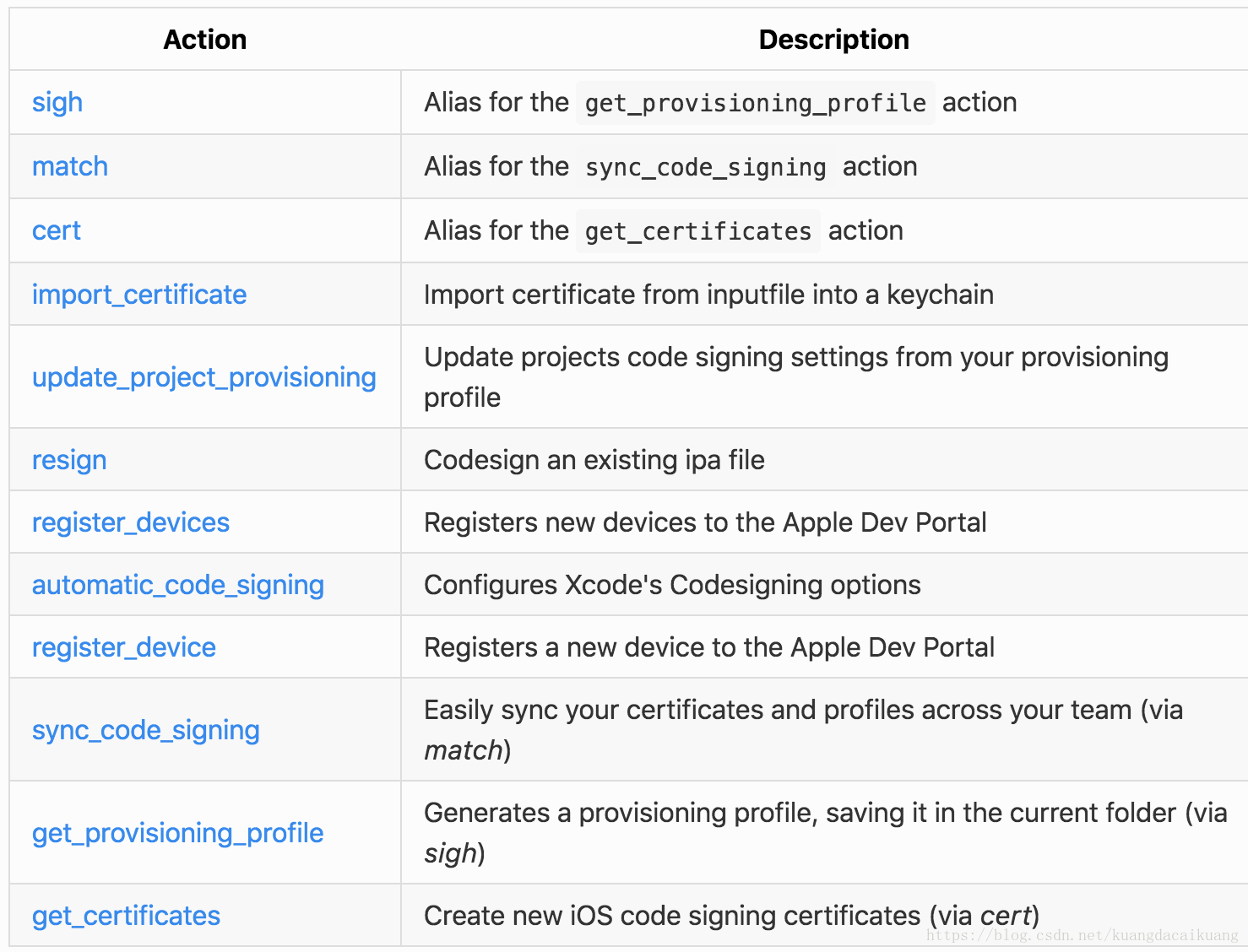This screenshot has height=952, width=1248.
Task: Click the blog.csdn.net watermark text
Action: point(1082,935)
